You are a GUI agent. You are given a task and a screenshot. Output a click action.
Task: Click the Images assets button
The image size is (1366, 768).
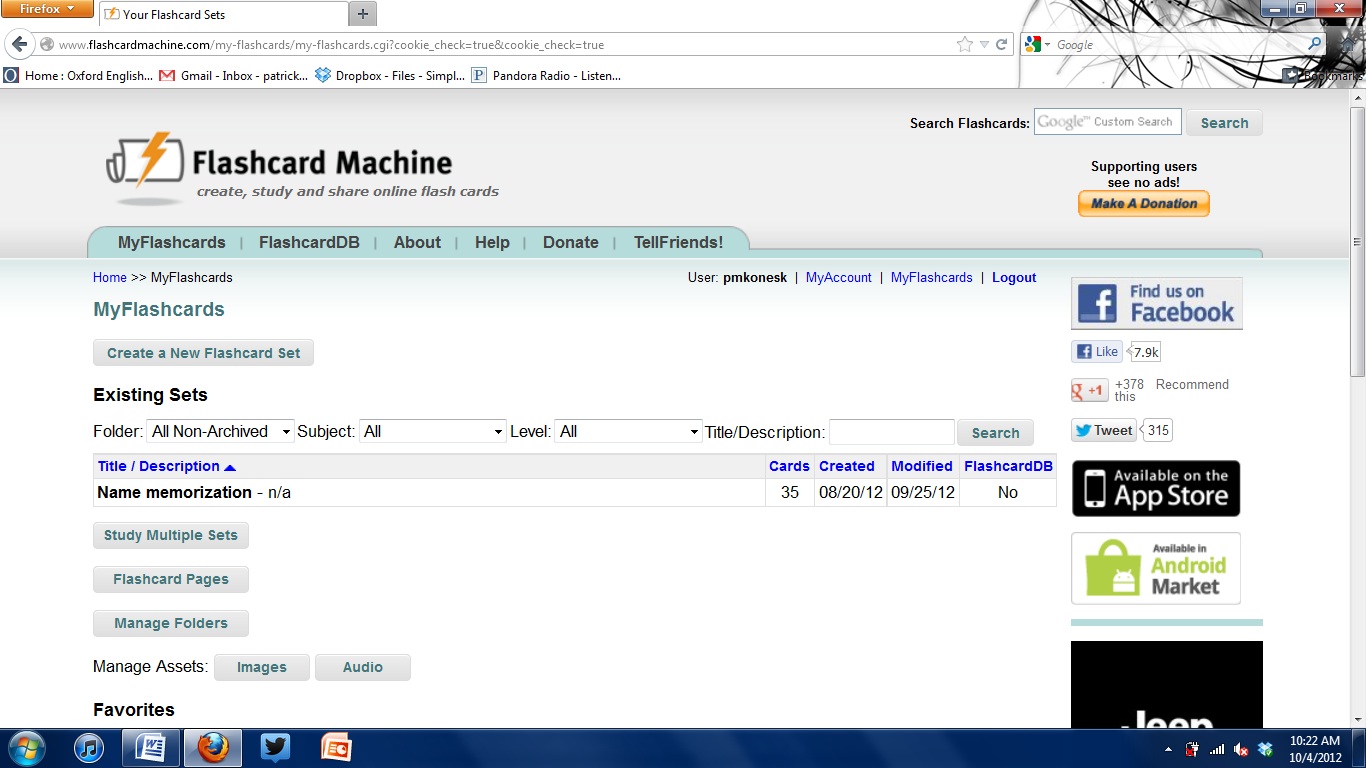[x=262, y=667]
